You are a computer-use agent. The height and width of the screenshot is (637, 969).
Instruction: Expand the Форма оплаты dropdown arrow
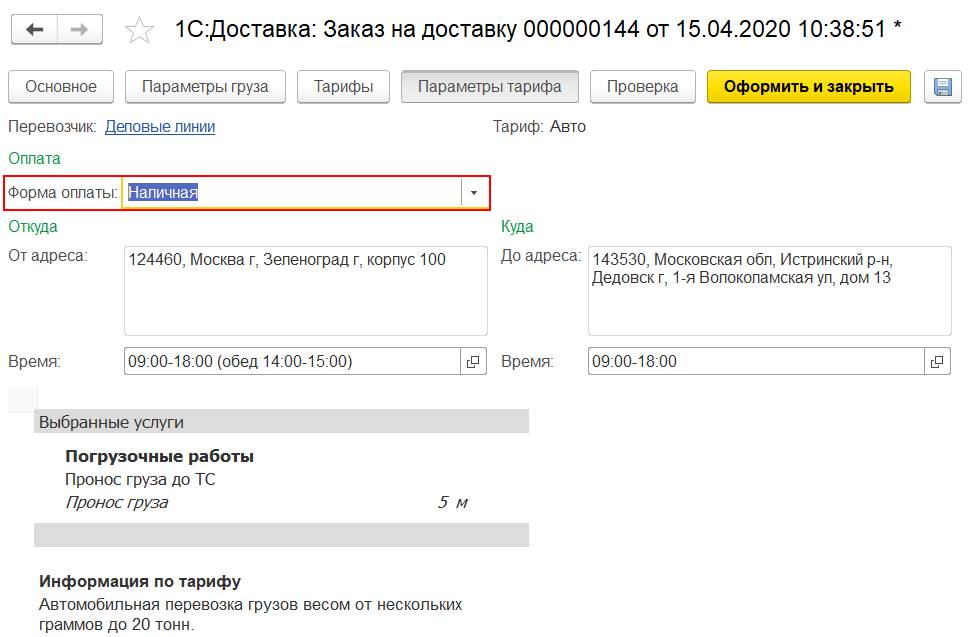coord(474,193)
